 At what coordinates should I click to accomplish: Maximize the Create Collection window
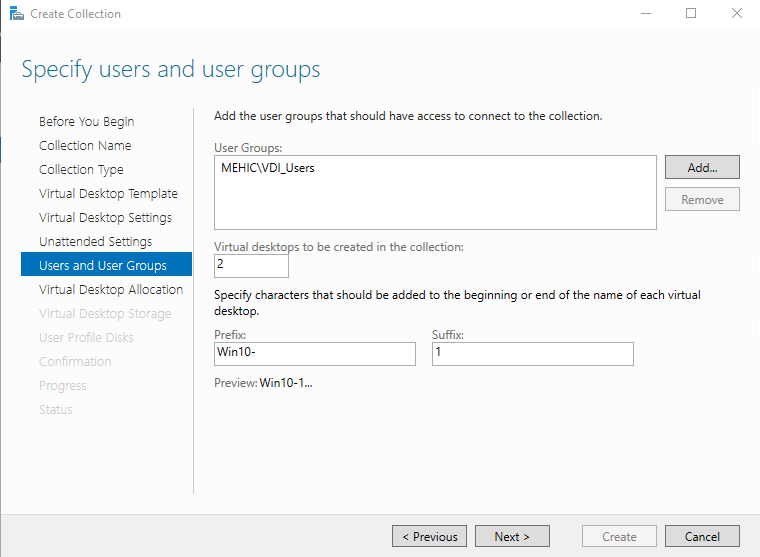point(691,14)
